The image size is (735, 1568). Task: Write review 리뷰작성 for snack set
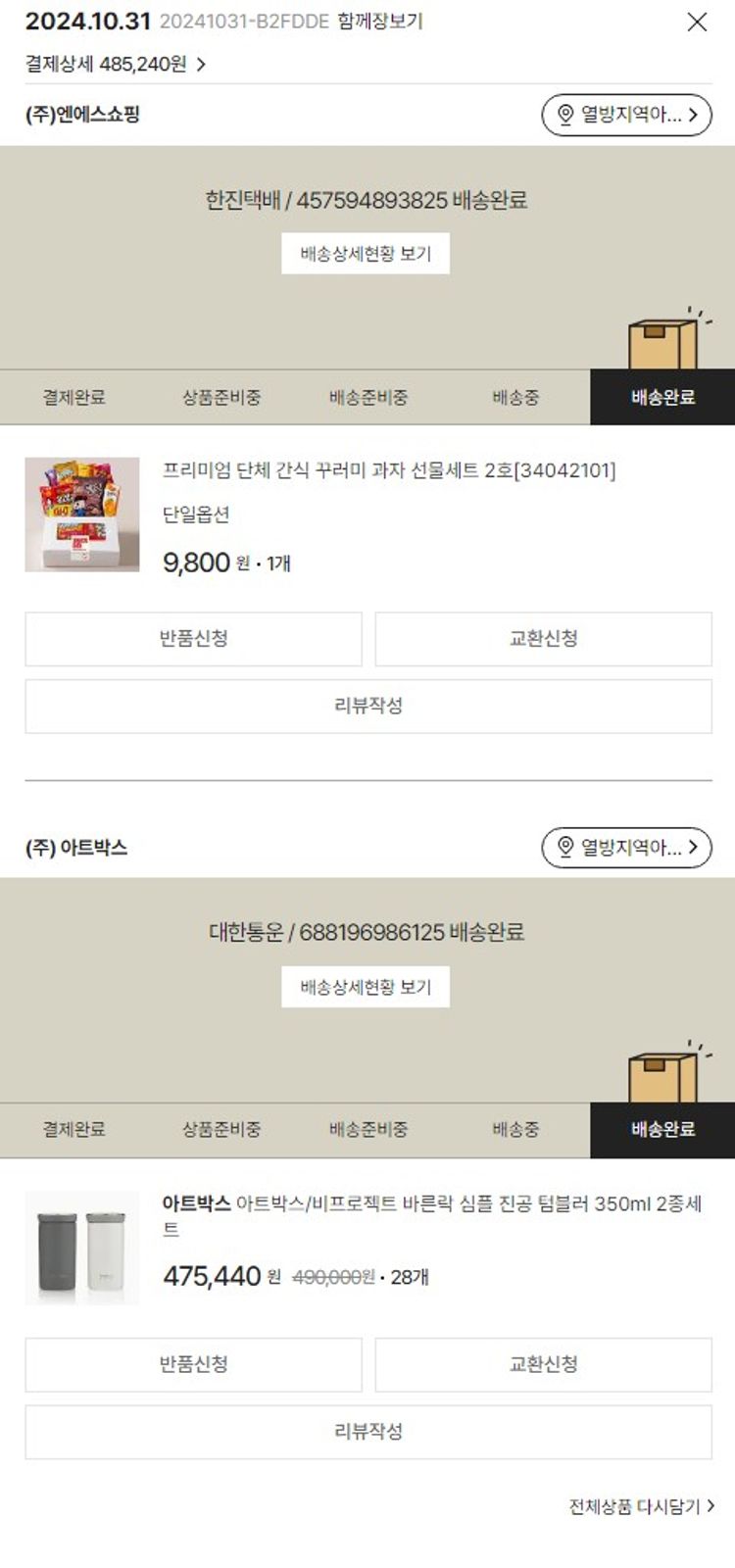tap(368, 706)
